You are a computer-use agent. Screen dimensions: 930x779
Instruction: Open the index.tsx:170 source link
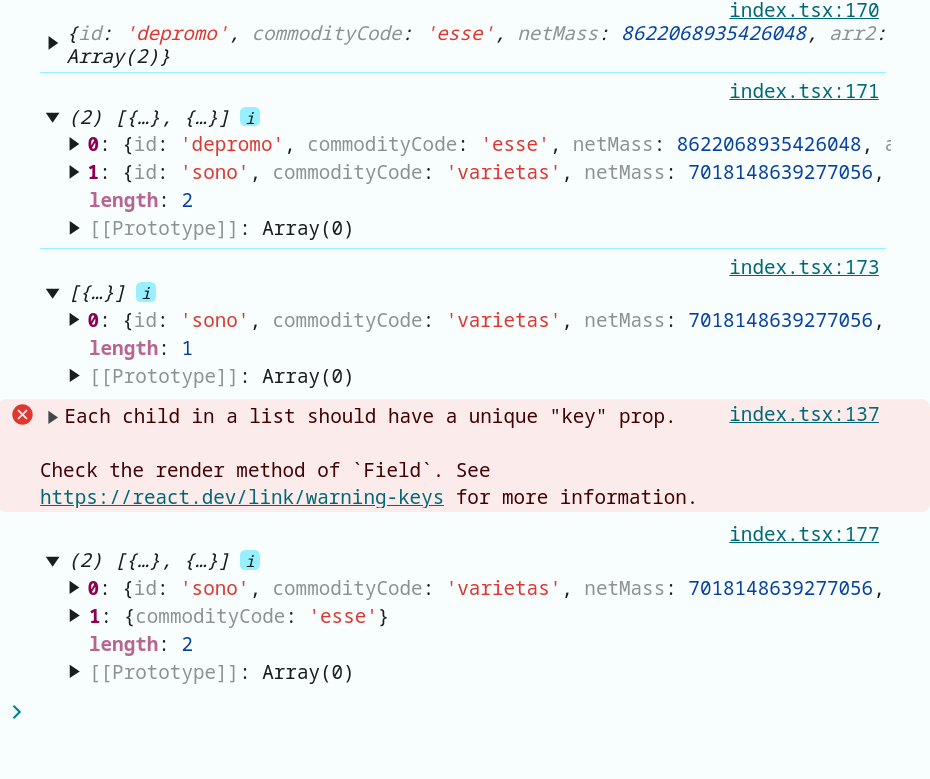point(804,10)
